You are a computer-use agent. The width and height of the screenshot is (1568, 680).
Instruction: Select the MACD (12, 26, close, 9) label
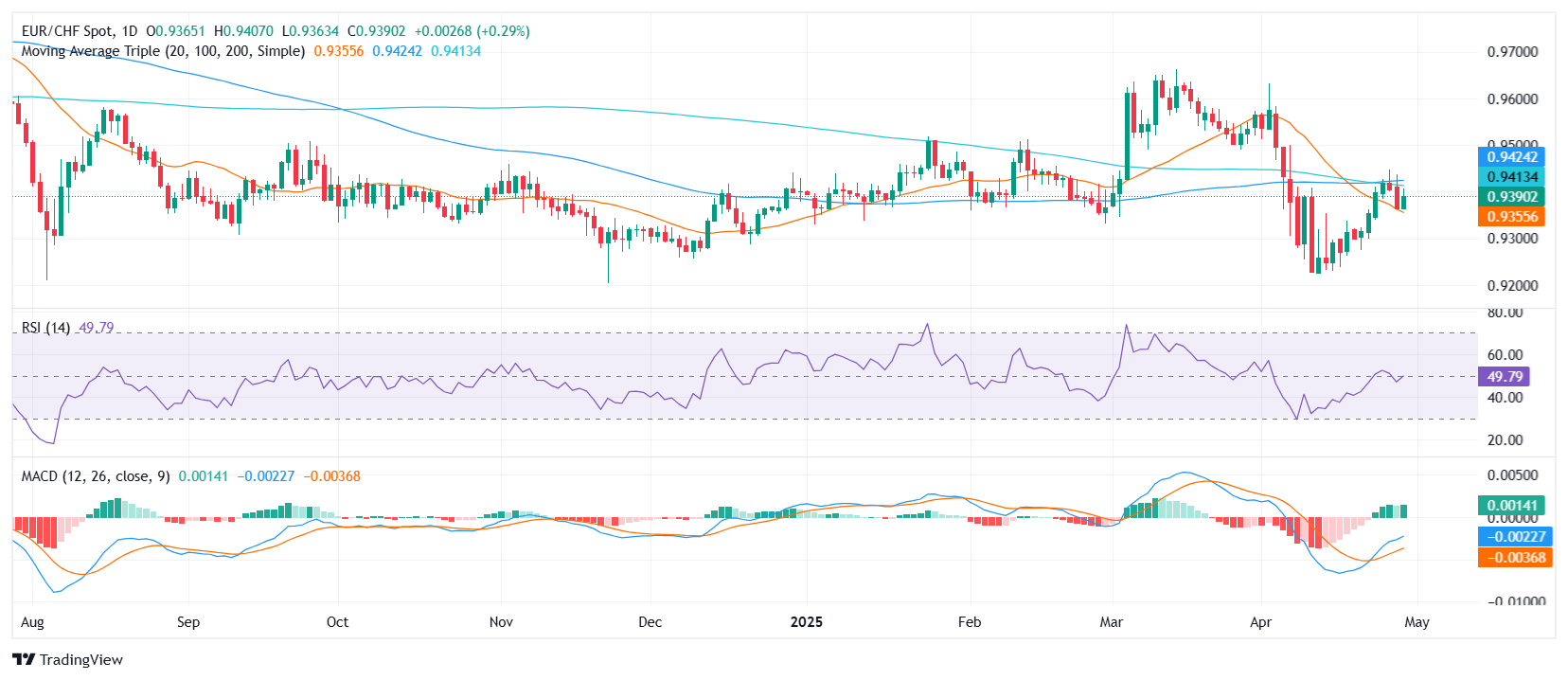(96, 476)
